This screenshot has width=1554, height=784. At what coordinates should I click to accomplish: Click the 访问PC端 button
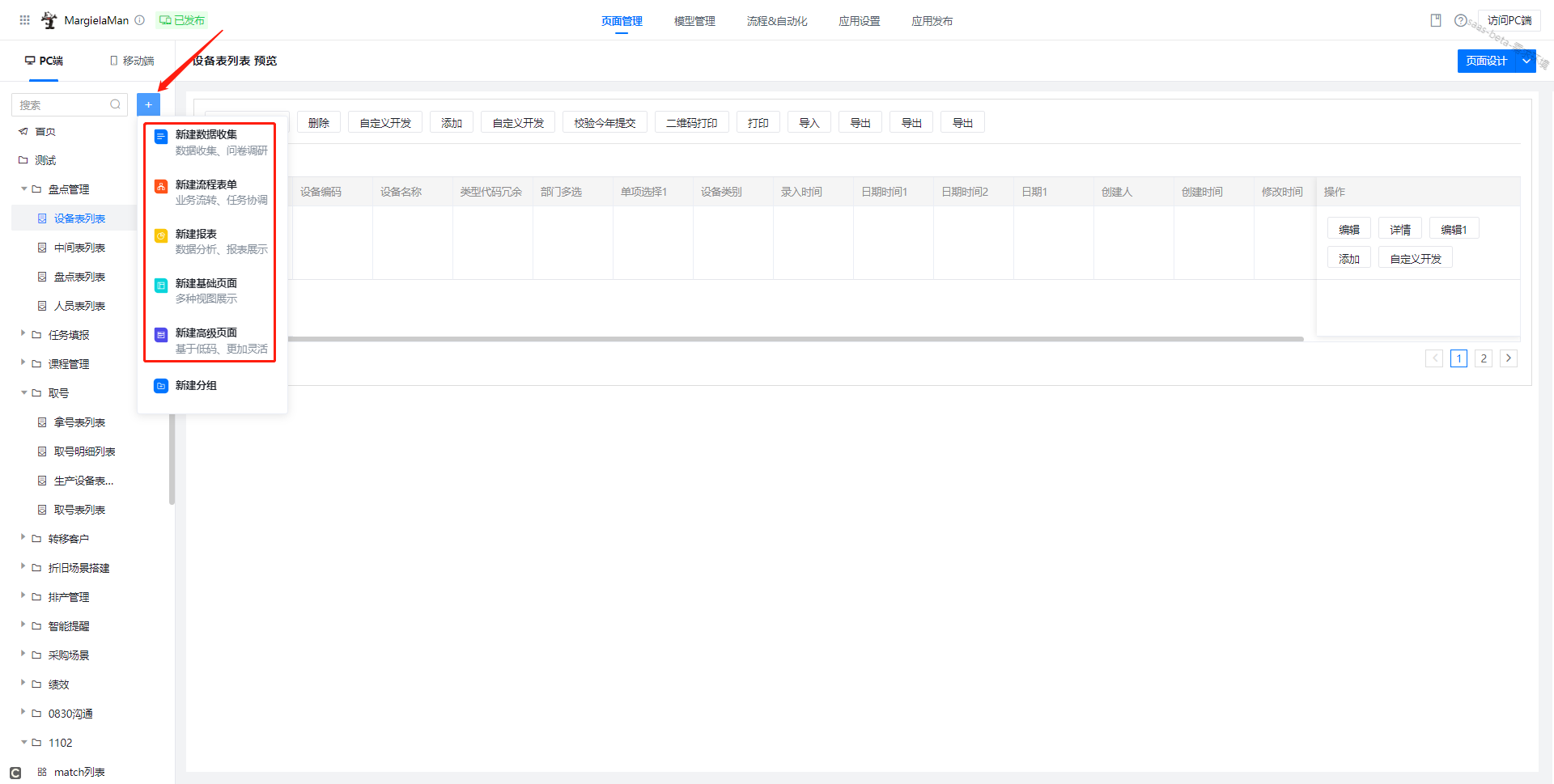point(1509,20)
